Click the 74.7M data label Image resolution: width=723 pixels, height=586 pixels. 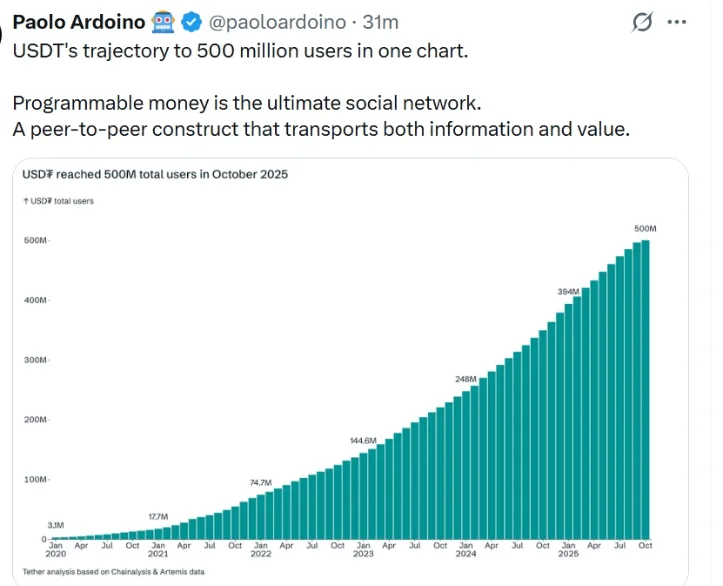[x=261, y=482]
